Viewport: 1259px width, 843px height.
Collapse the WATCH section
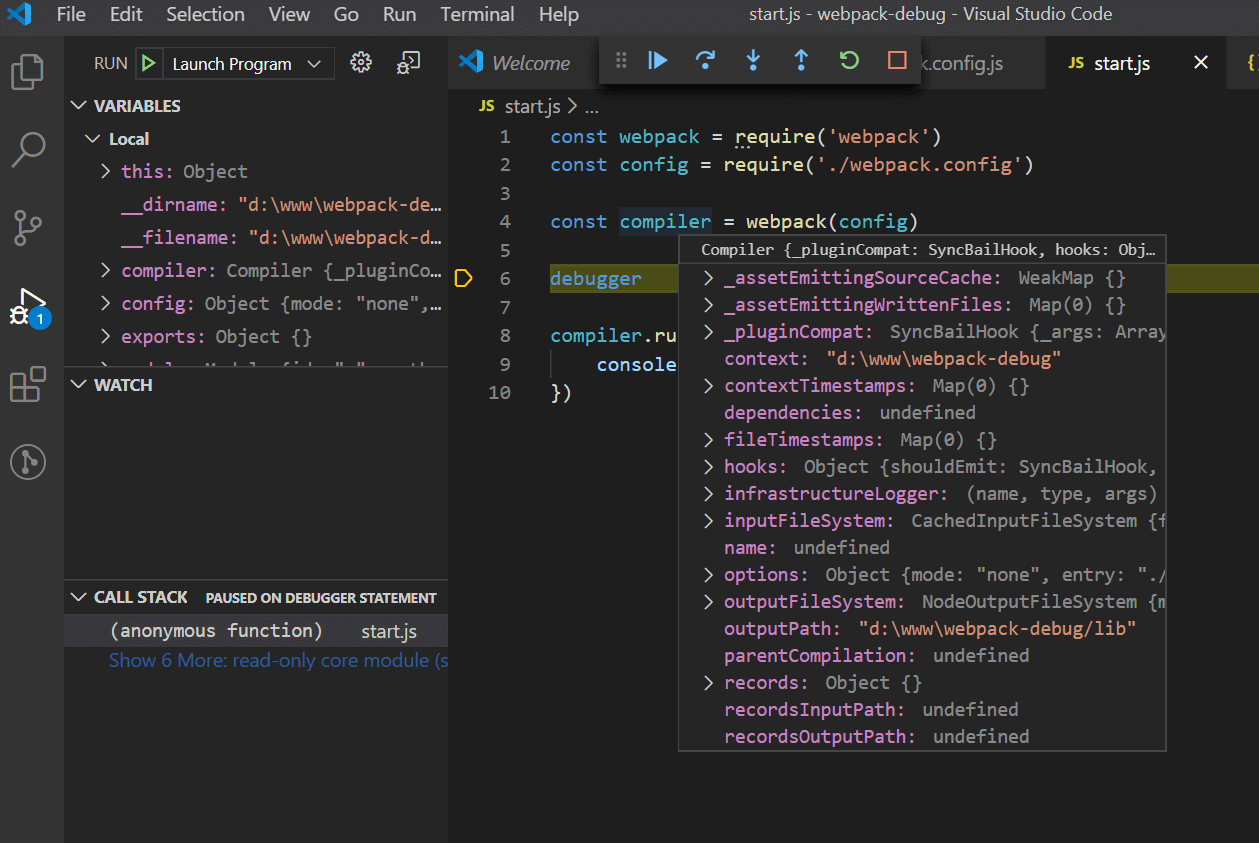(x=80, y=385)
